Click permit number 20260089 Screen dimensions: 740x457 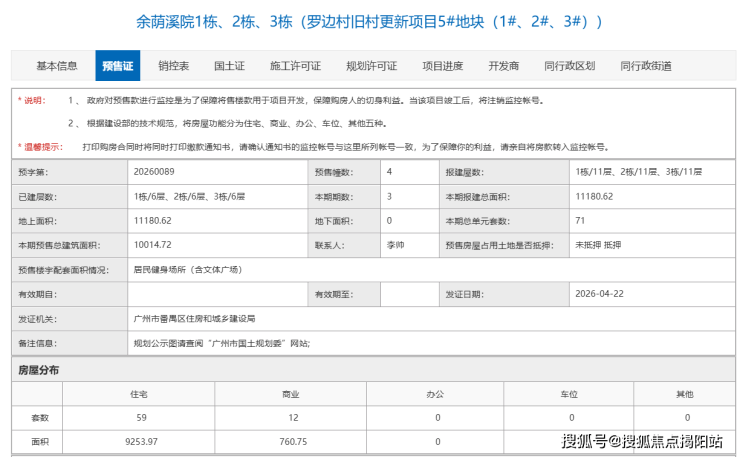tap(154, 172)
